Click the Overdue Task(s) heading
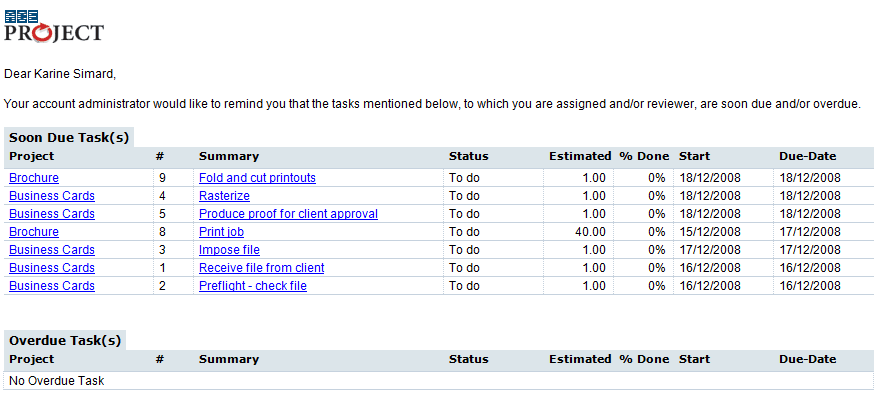882x402 pixels. 65,341
